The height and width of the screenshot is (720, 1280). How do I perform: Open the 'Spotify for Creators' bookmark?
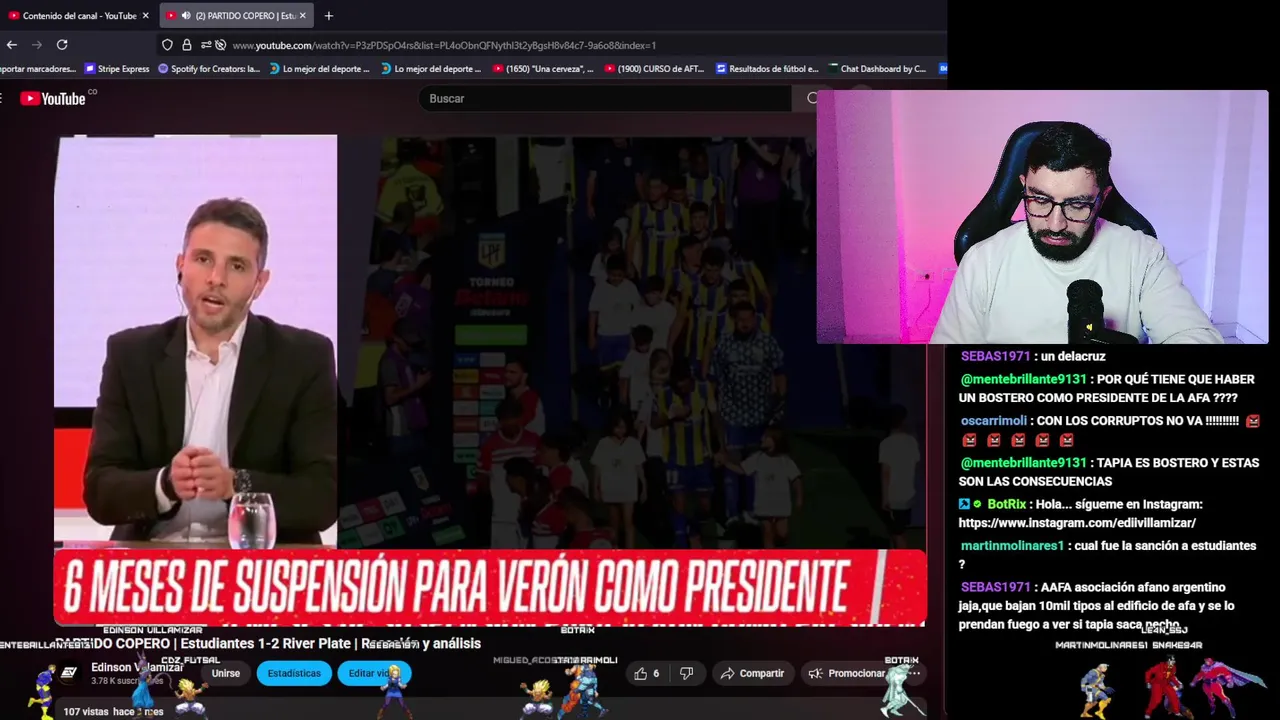pyautogui.click(x=209, y=69)
